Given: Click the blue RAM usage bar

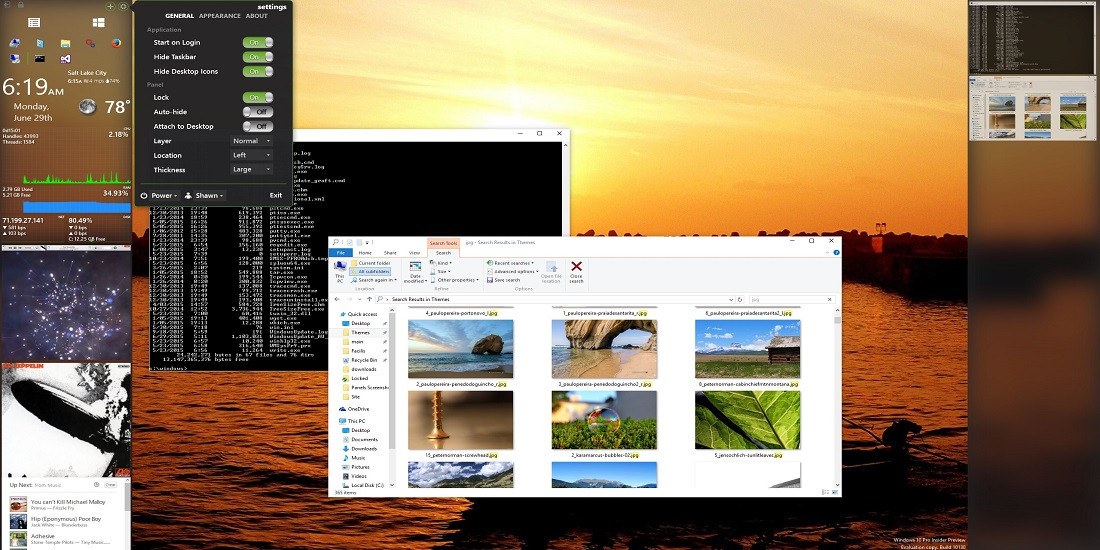Looking at the screenshot, I should pos(76,207).
